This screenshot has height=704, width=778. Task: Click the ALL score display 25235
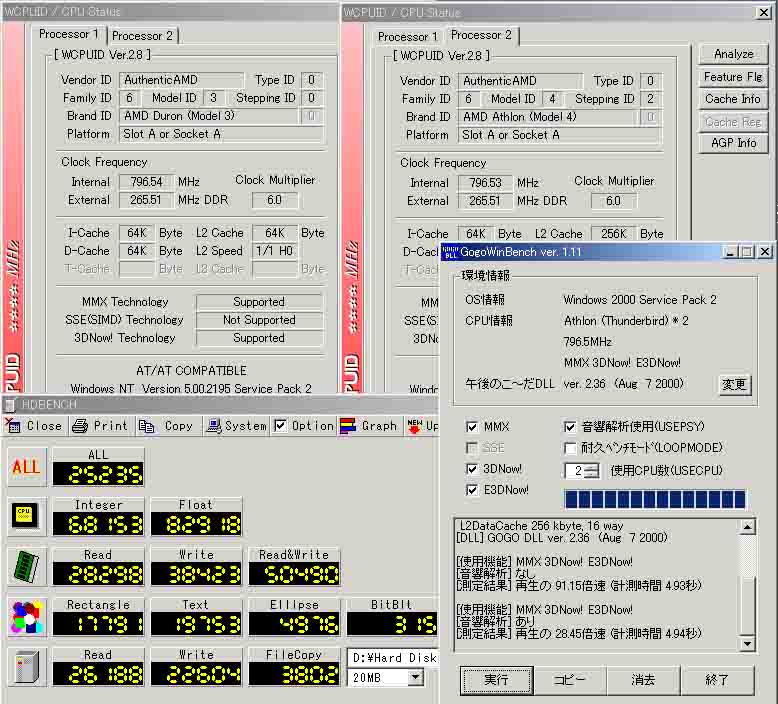pyautogui.click(x=98, y=474)
